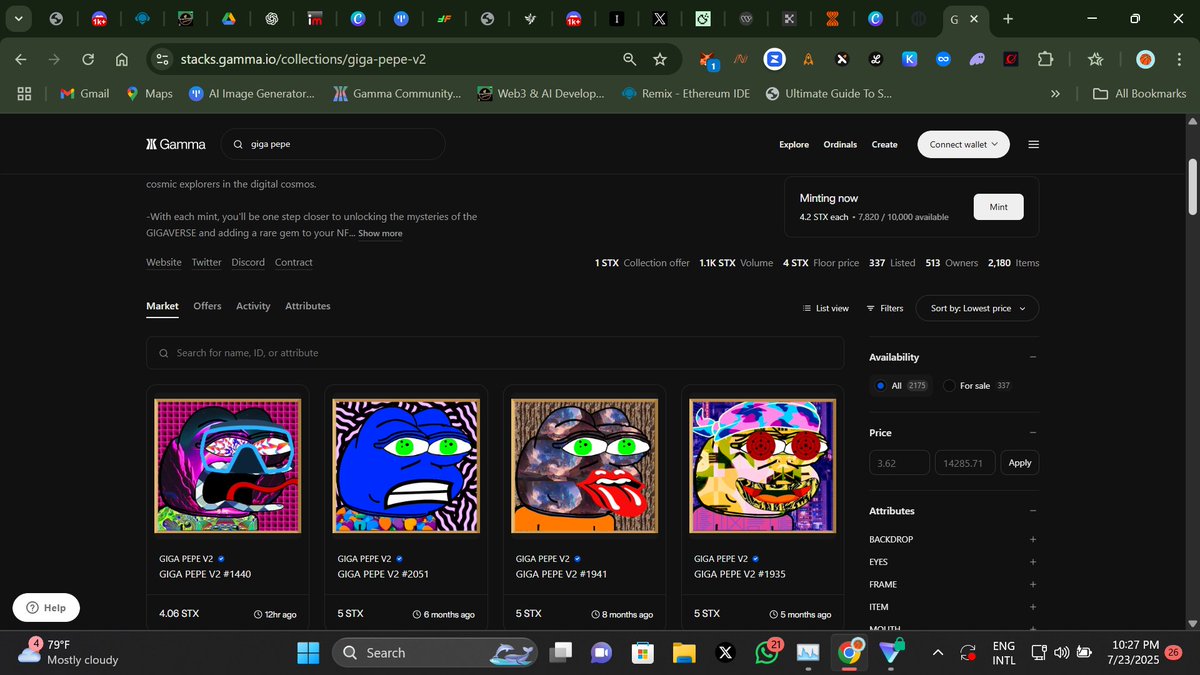Click the Windows Start button
This screenshot has height=675, width=1200.
point(308,653)
